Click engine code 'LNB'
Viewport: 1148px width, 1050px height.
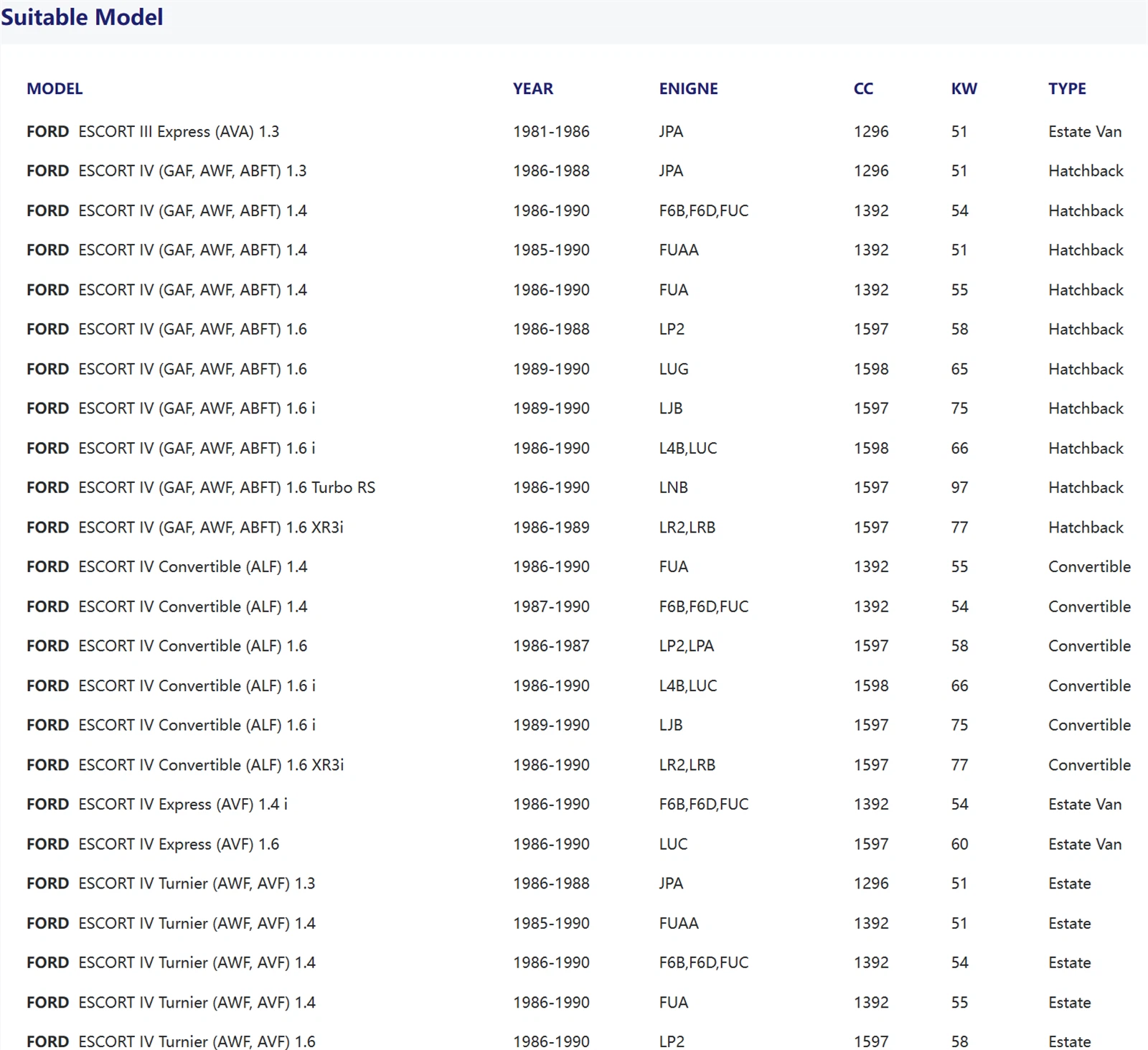tap(674, 487)
